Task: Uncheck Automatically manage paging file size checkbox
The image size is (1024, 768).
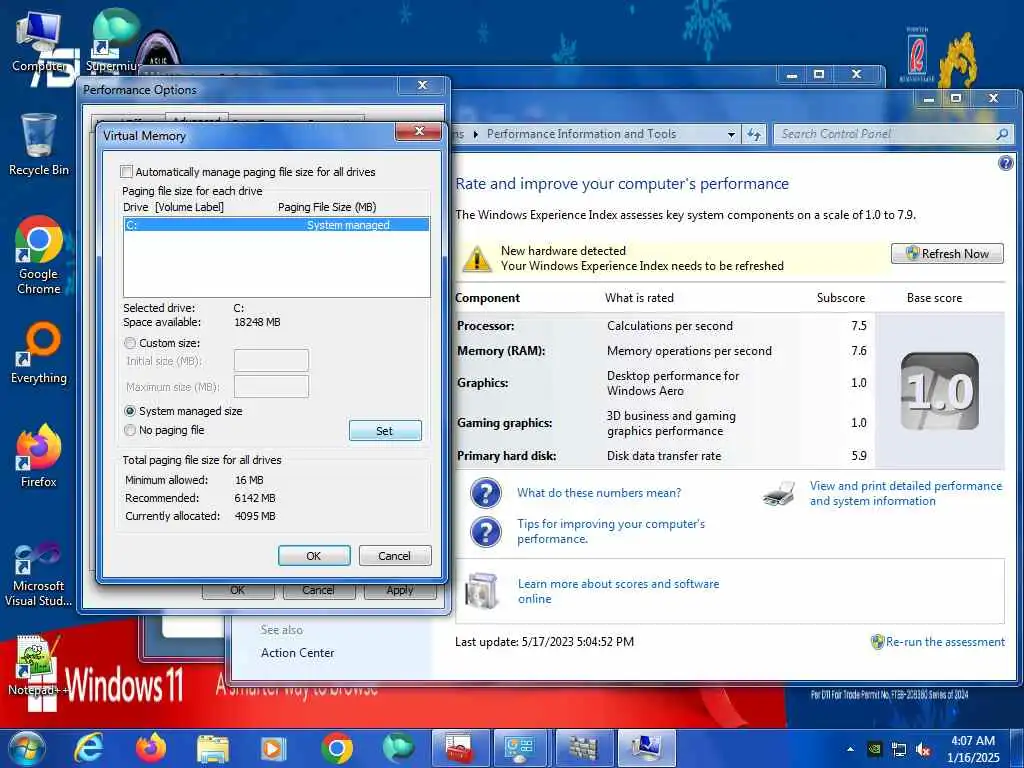Action: pyautogui.click(x=126, y=172)
